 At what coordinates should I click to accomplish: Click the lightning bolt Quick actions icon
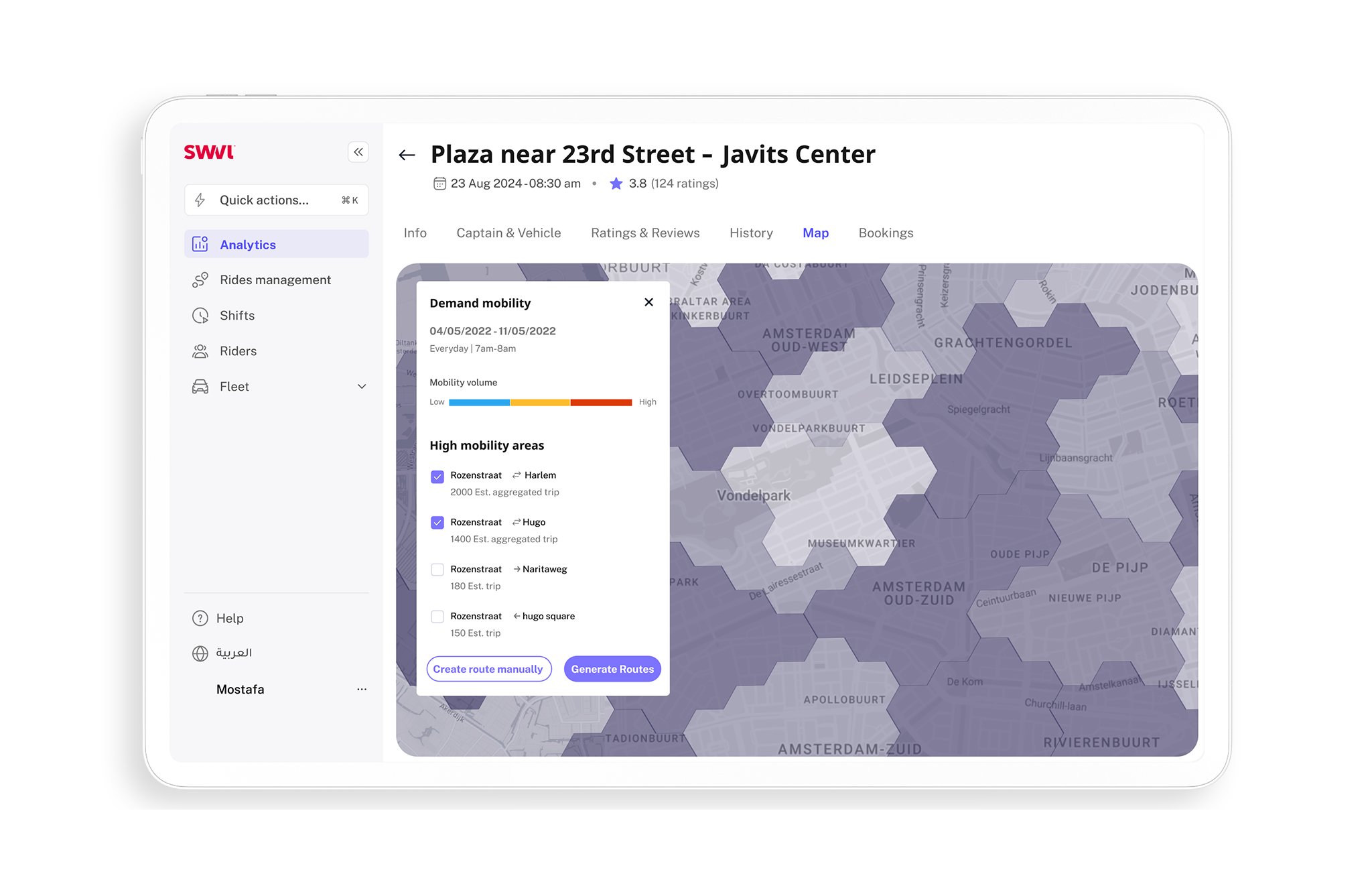[200, 200]
